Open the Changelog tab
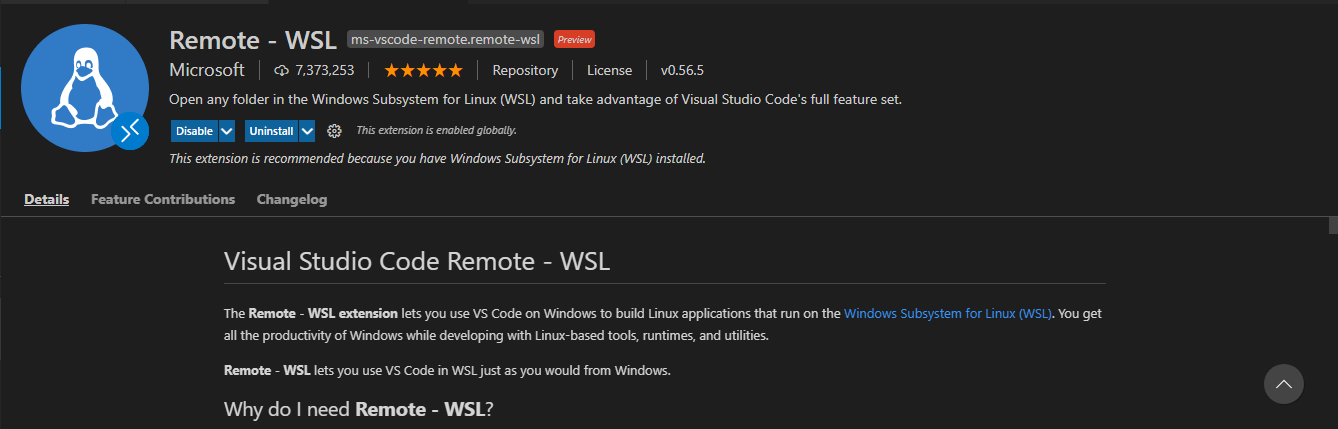Image resolution: width=1338 pixels, height=429 pixels. click(292, 199)
